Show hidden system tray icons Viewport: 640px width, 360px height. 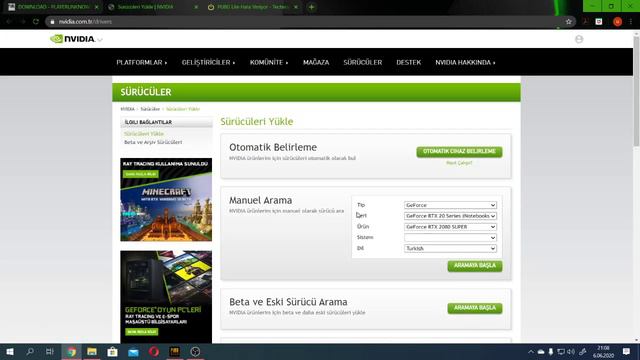531,352
